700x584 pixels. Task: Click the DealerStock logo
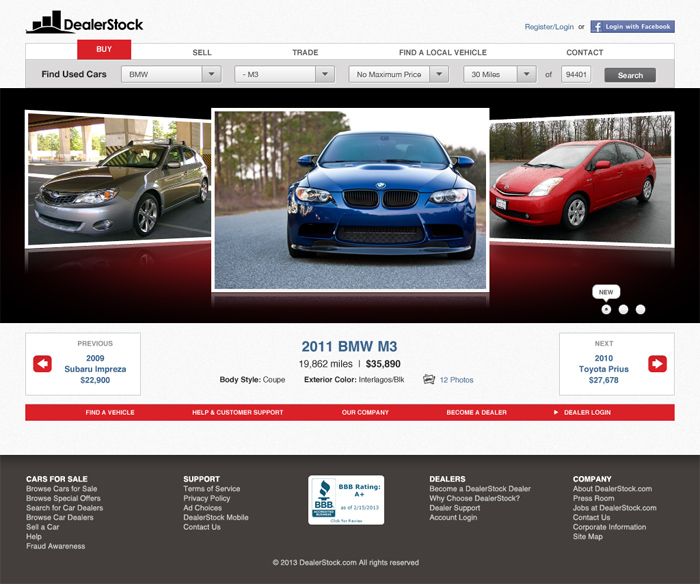point(85,22)
